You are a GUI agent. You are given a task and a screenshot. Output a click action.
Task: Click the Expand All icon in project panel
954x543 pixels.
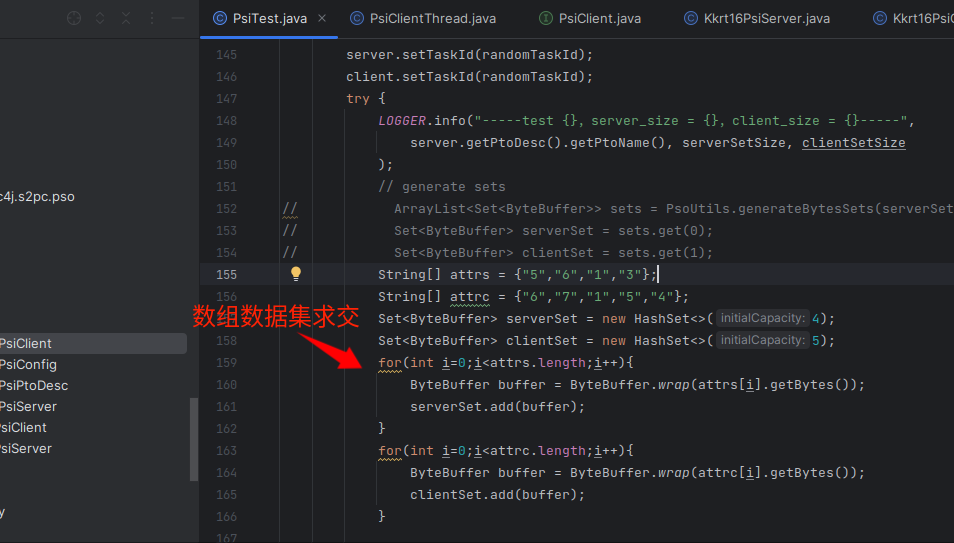click(x=100, y=18)
